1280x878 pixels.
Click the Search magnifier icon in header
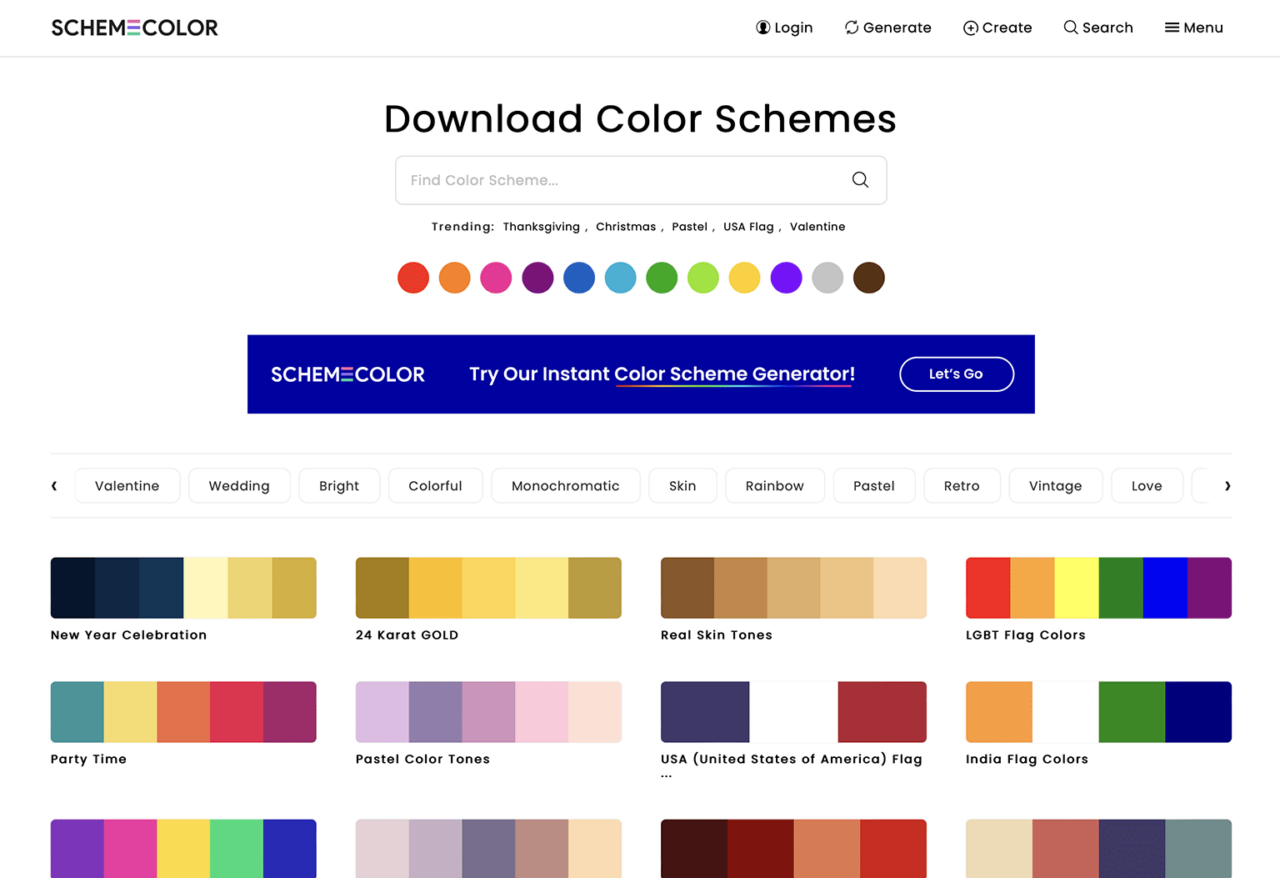[1071, 28]
